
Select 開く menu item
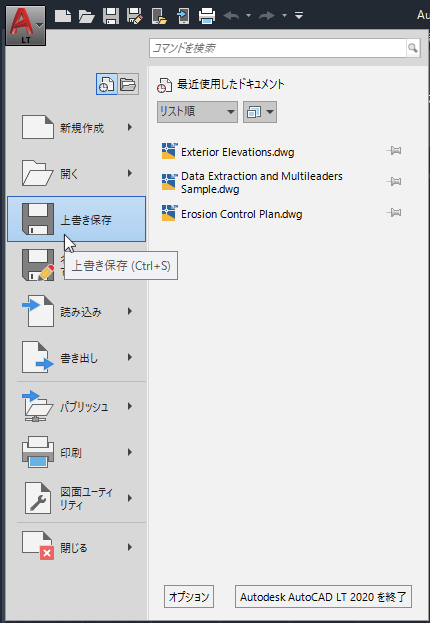point(76,173)
